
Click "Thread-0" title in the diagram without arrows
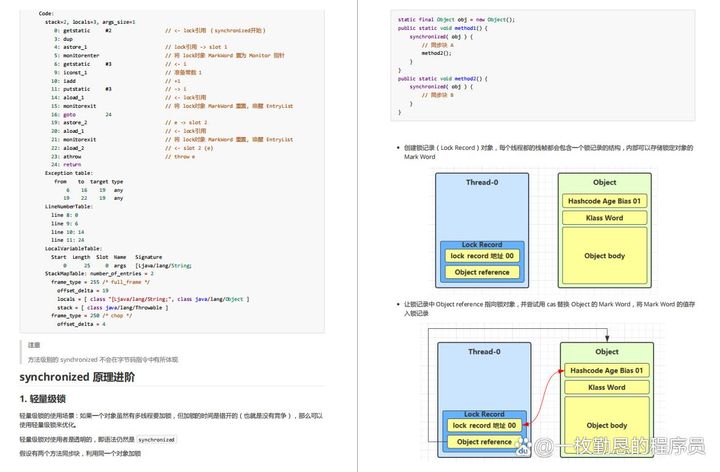[482, 182]
